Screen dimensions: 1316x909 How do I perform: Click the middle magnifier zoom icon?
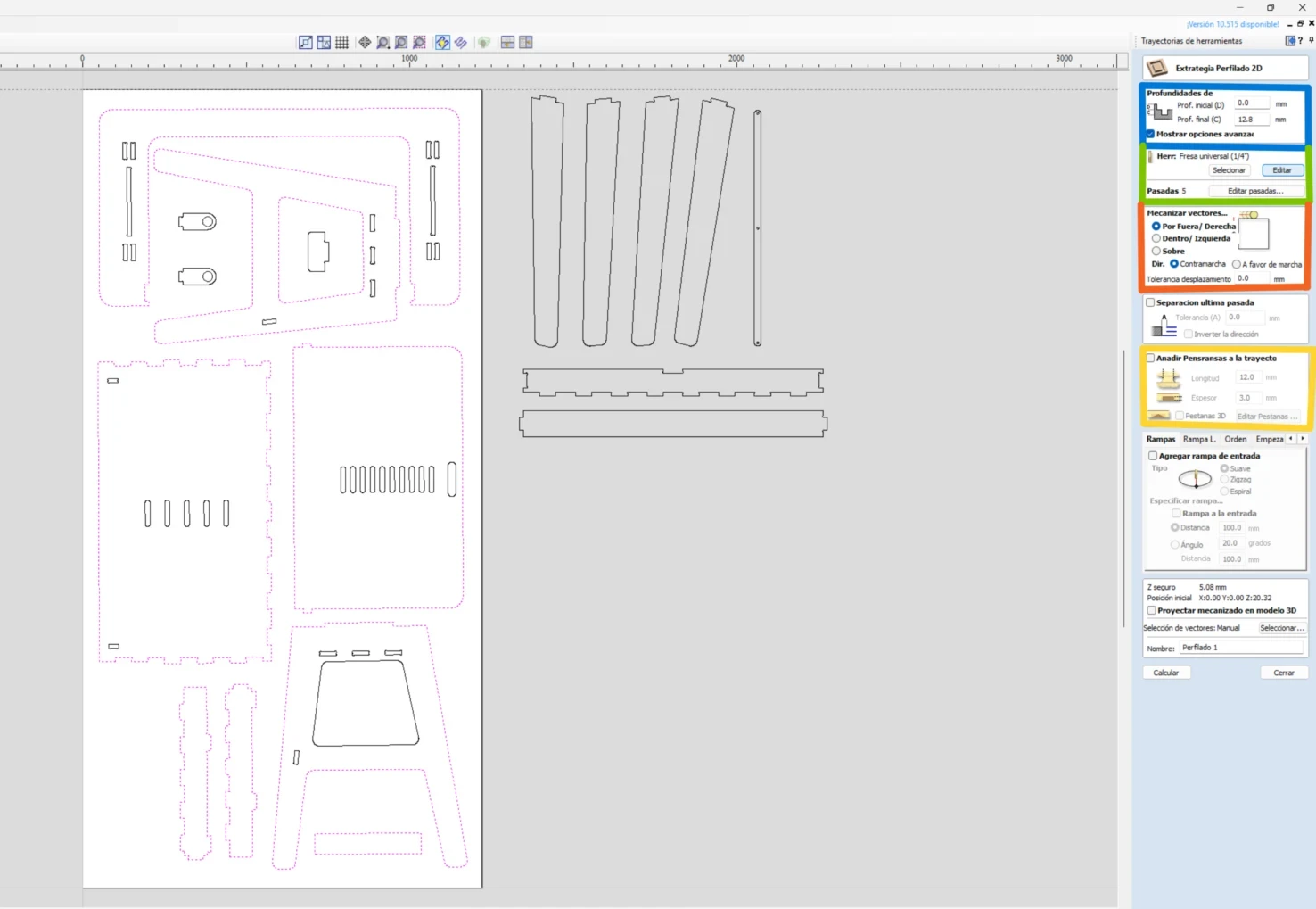401,42
